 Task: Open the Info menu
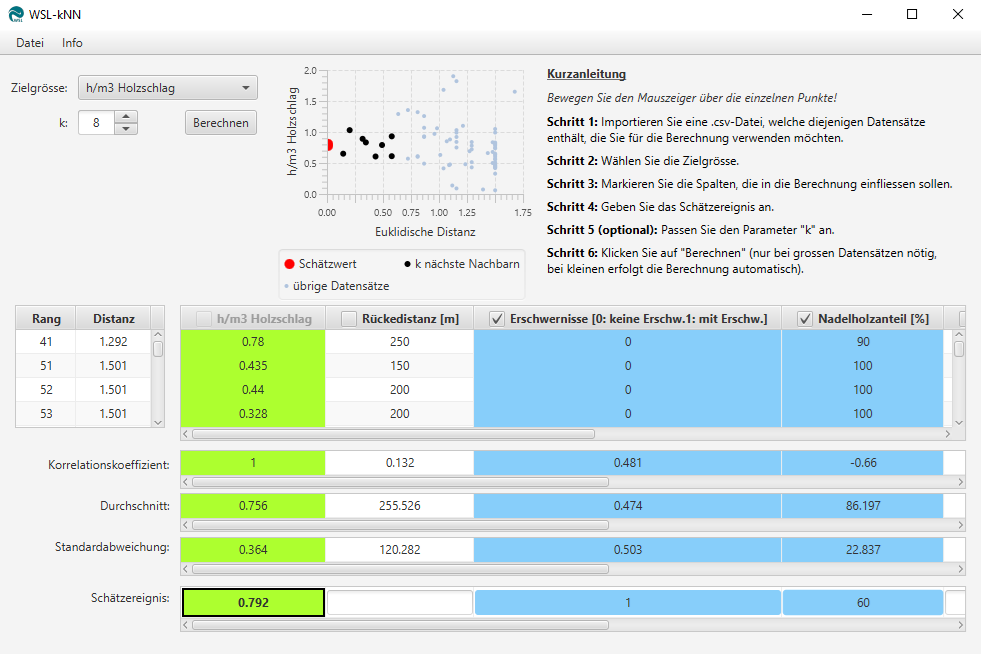[x=72, y=43]
